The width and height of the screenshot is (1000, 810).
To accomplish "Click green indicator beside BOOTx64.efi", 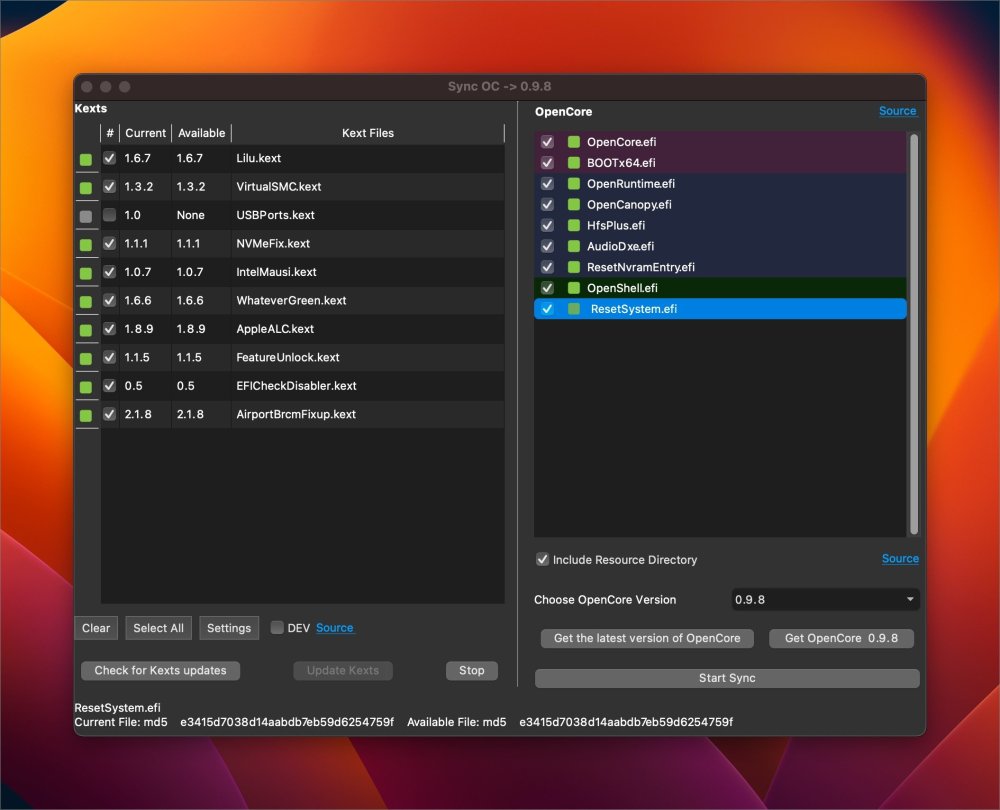I will (574, 163).
